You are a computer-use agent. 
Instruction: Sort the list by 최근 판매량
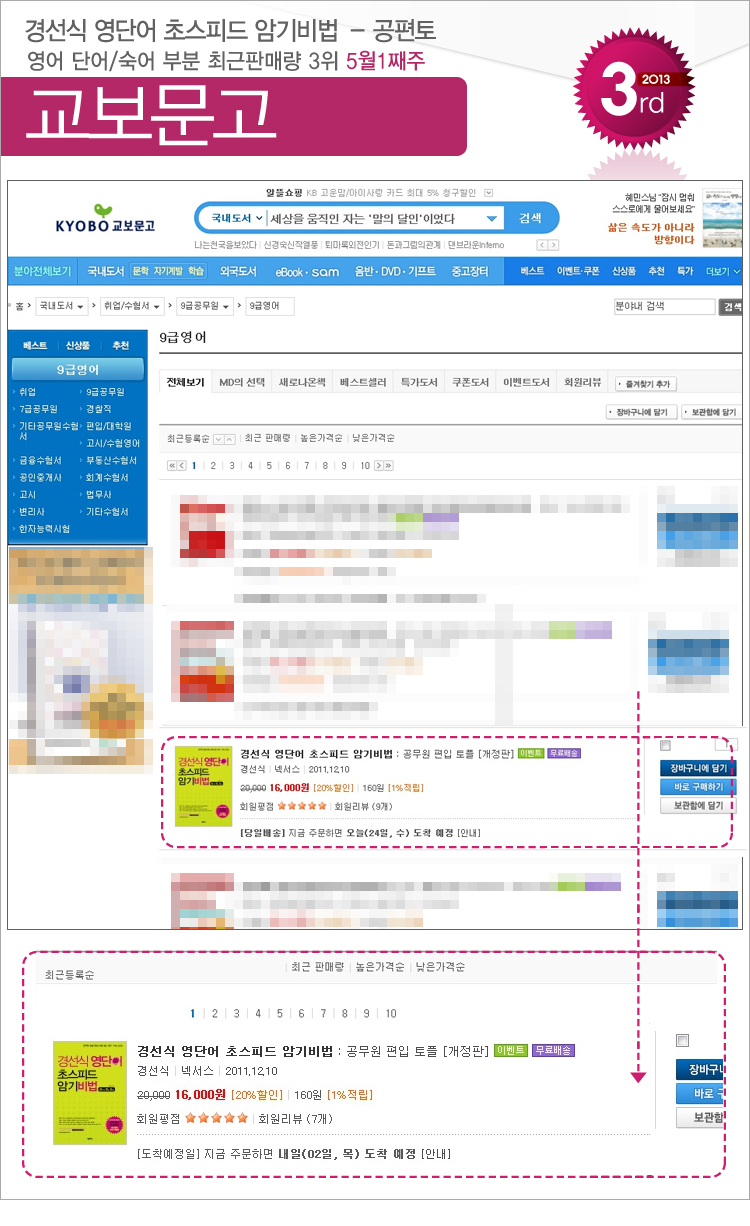[267, 439]
